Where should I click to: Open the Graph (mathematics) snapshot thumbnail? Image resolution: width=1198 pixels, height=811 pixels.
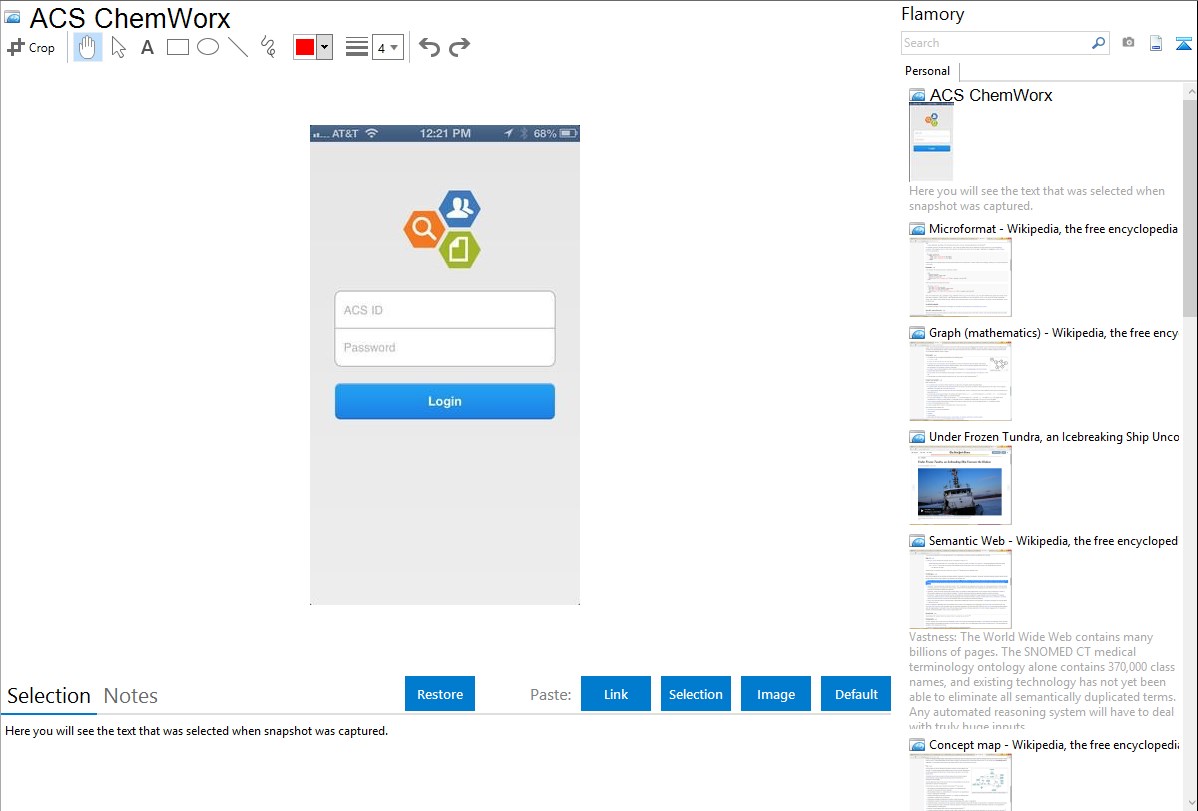[x=960, y=381]
